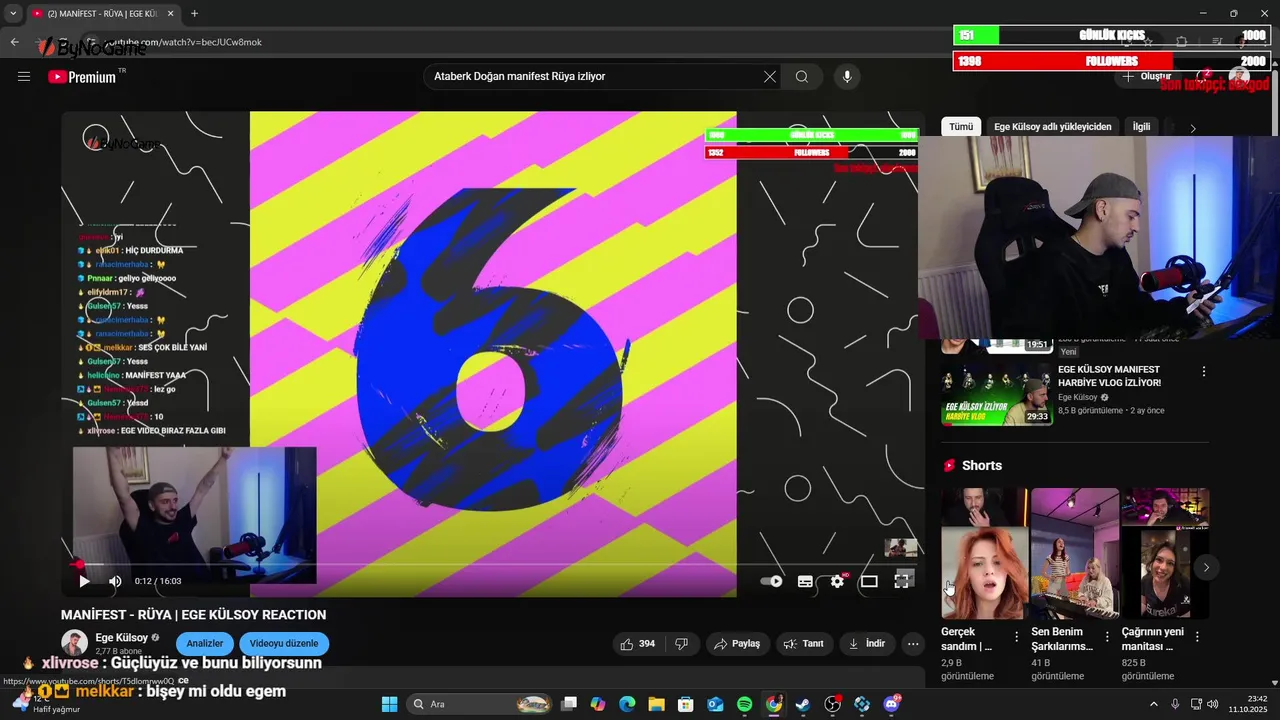Start voice search with microphone icon
1280x720 pixels.
(x=847, y=77)
